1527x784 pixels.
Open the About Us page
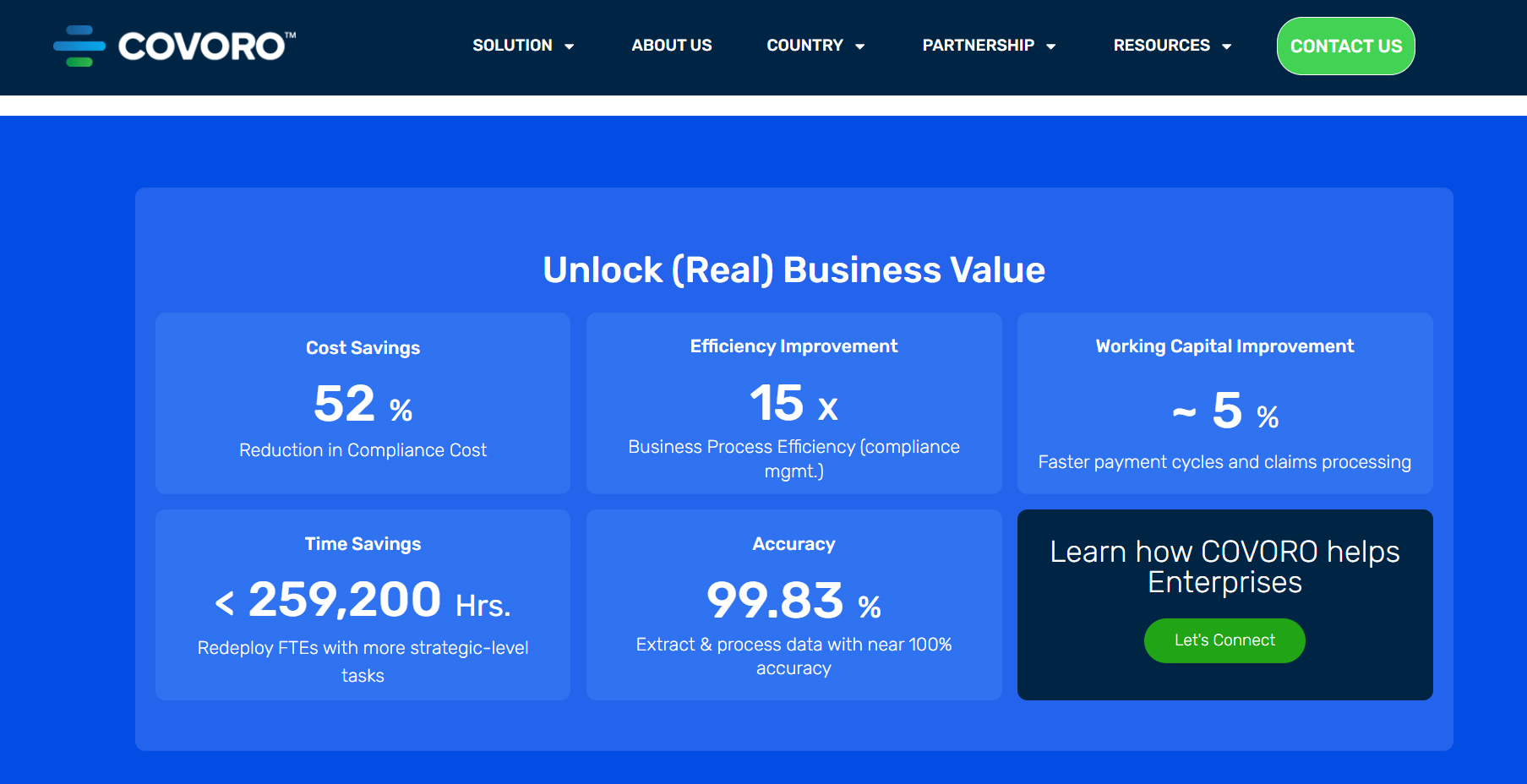[672, 46]
